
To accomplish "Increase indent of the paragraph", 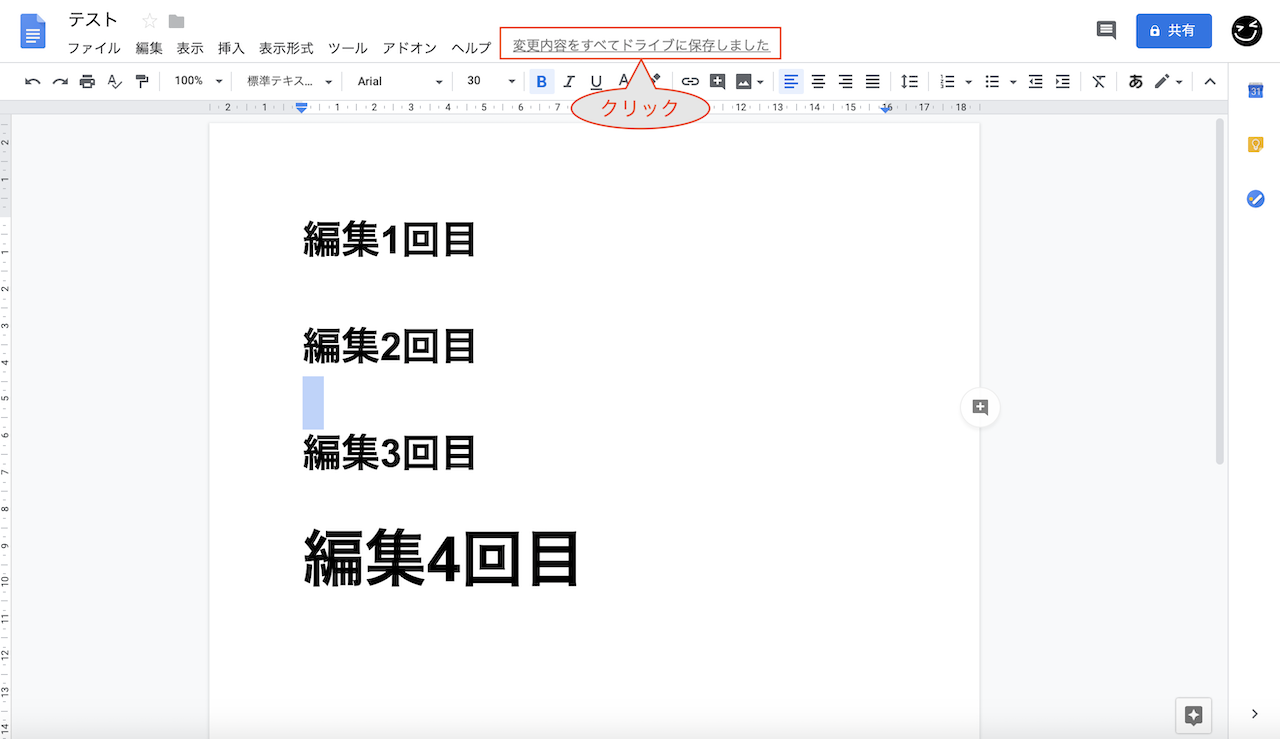I will [x=1063, y=81].
